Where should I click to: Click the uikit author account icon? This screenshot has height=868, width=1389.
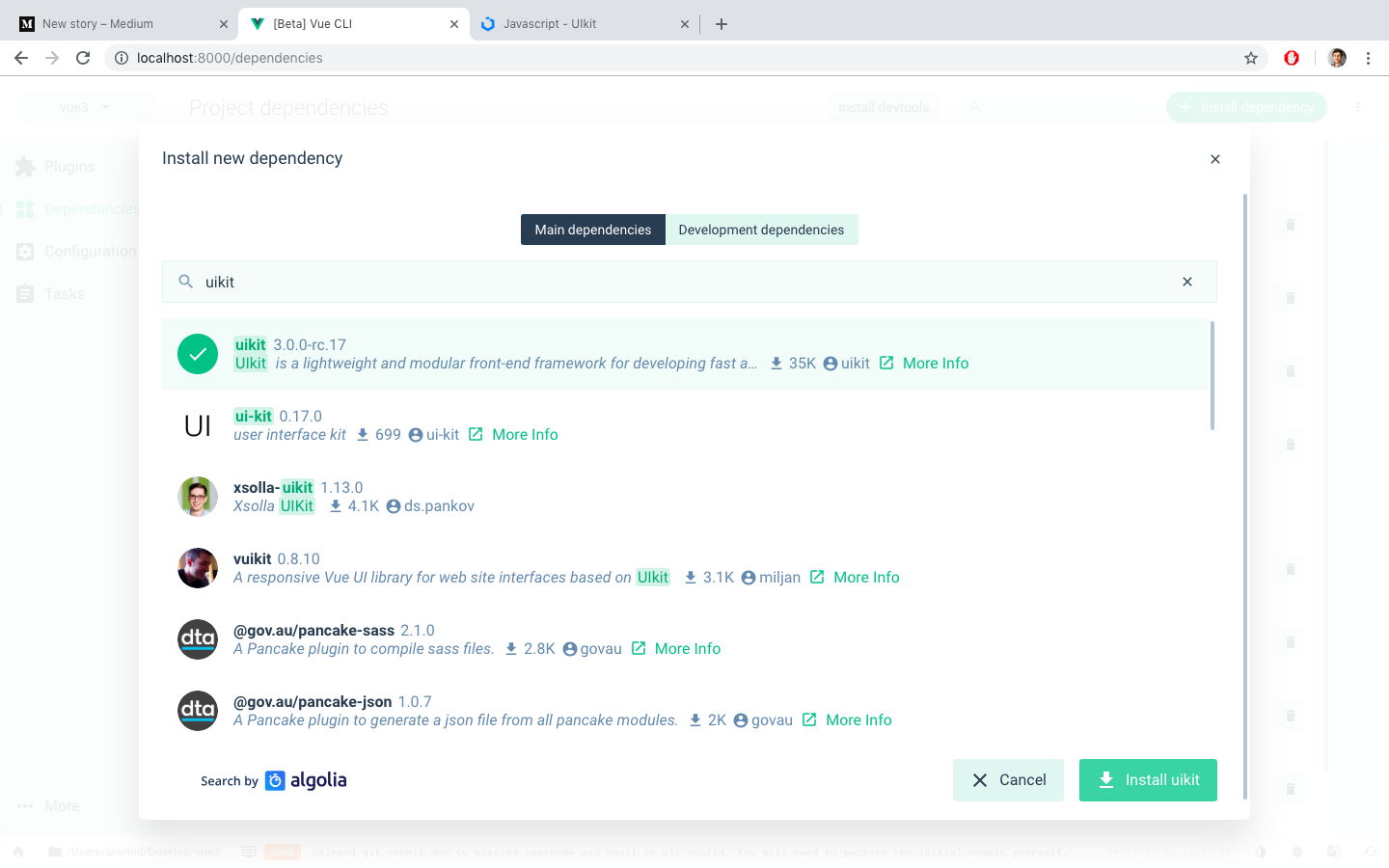pyautogui.click(x=830, y=364)
